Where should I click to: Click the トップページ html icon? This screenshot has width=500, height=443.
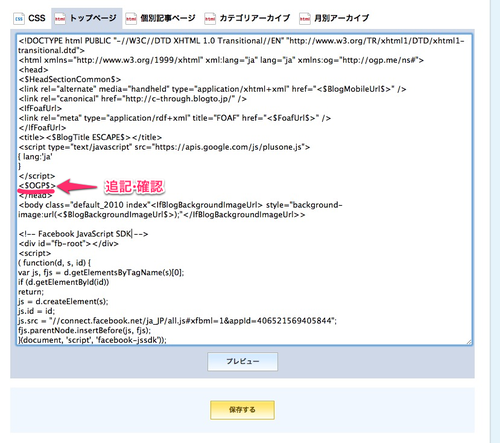[60, 18]
